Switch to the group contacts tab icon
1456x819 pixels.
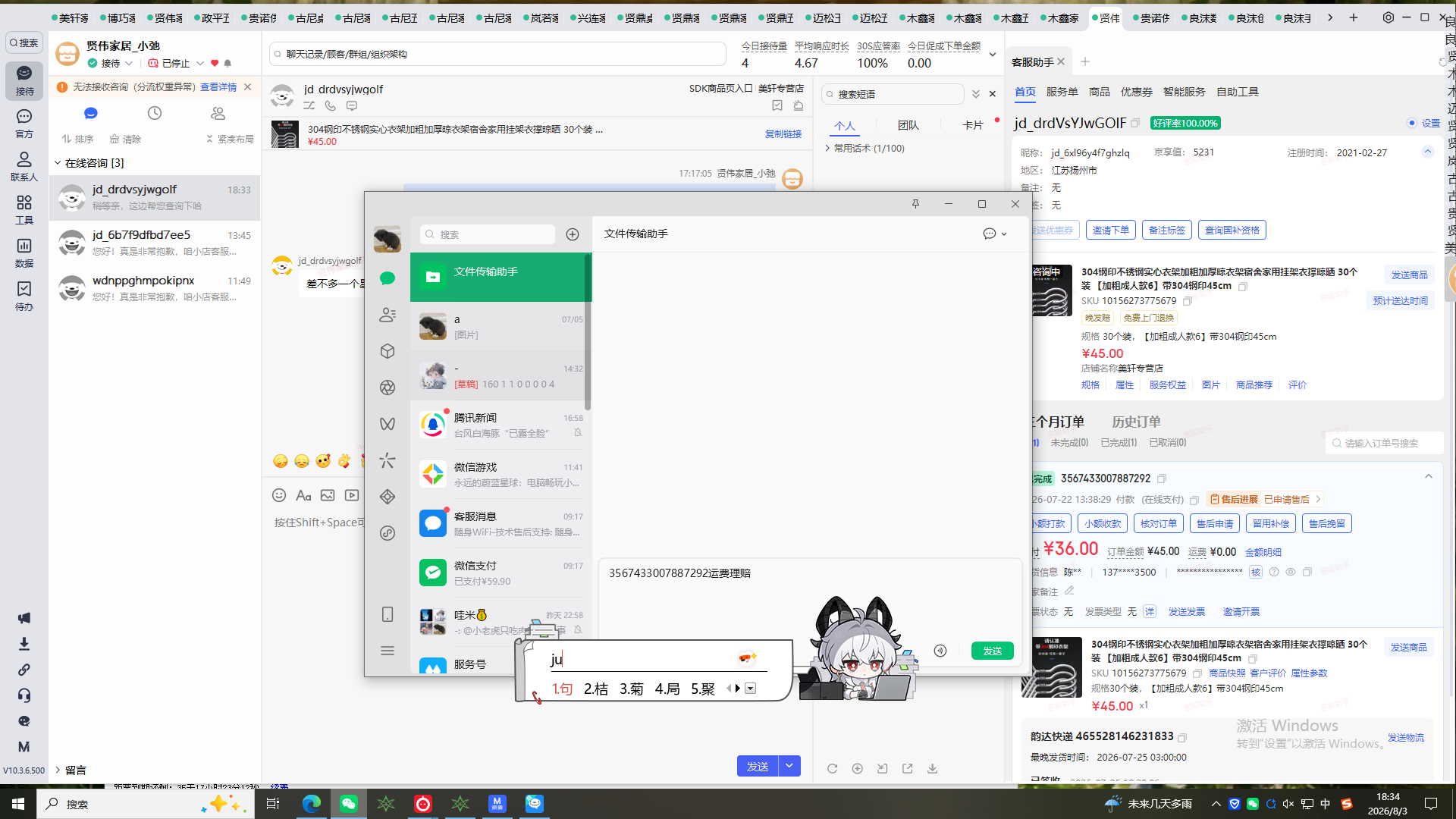218,113
